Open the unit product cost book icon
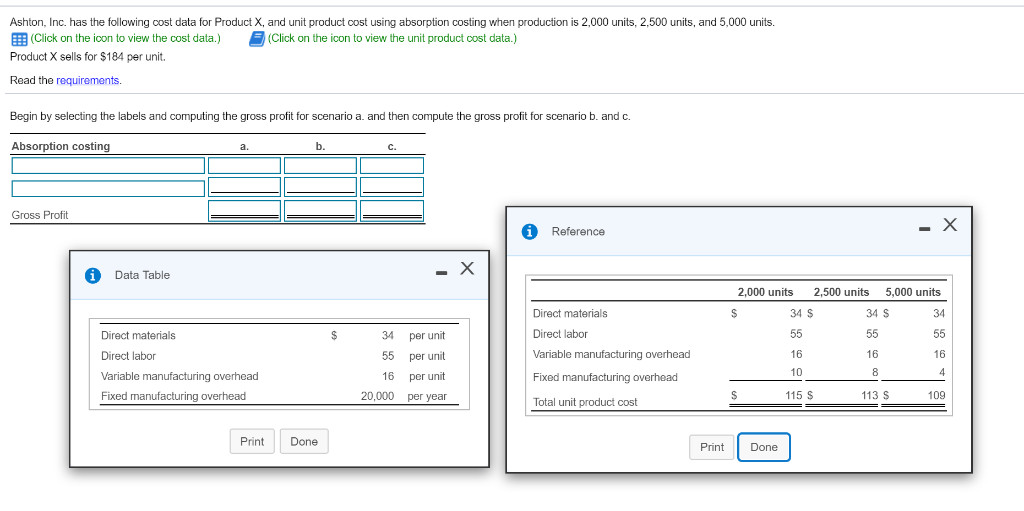This screenshot has height=511, width=1024. tap(257, 39)
